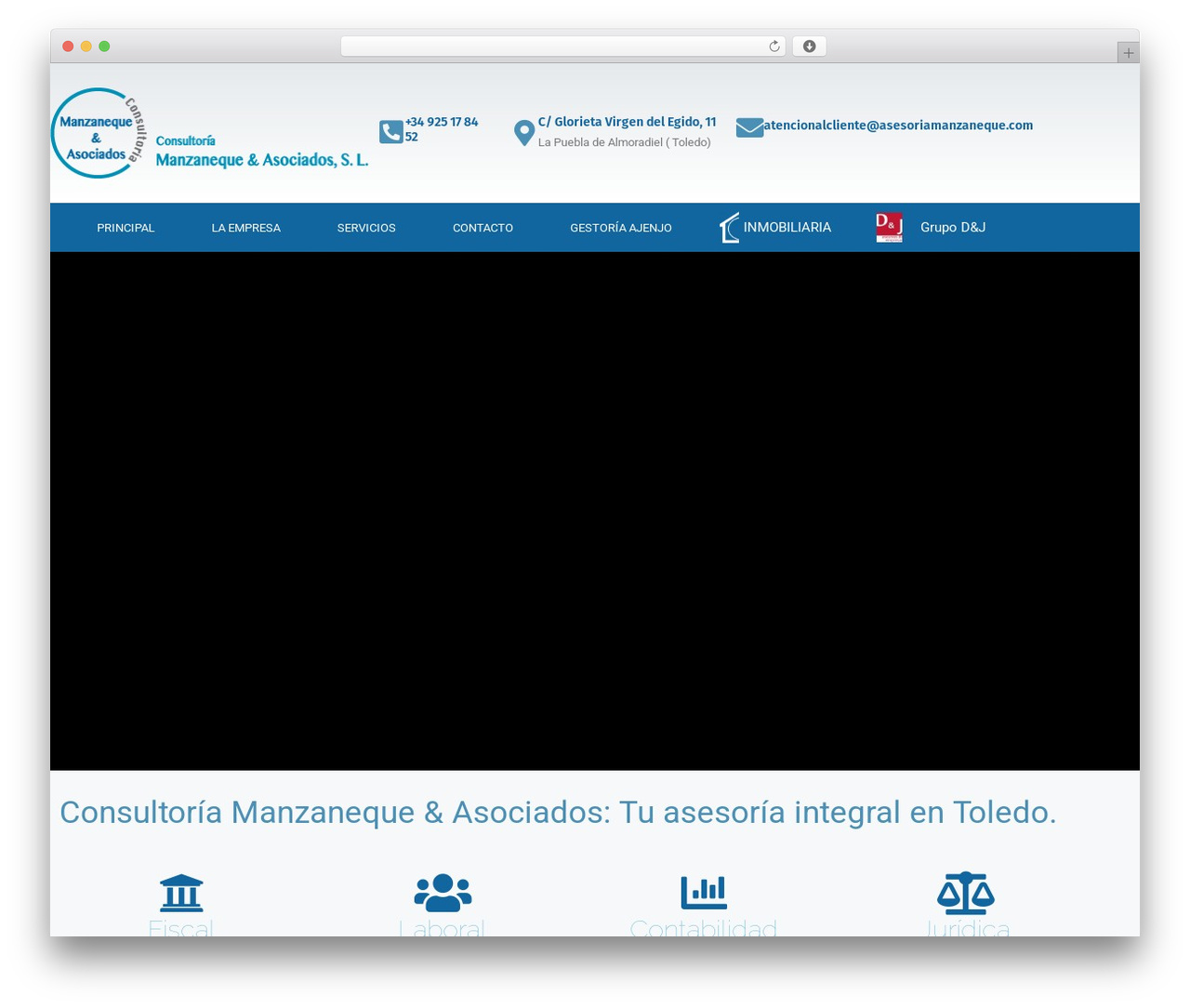Go to LA EMPRESA menu item

click(245, 228)
